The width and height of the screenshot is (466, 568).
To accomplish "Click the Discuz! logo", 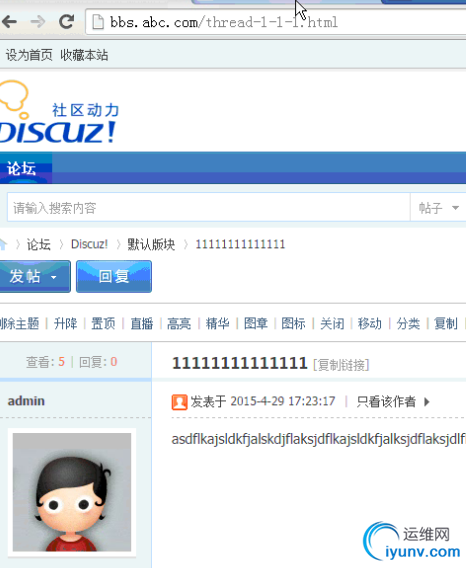I will [58, 112].
